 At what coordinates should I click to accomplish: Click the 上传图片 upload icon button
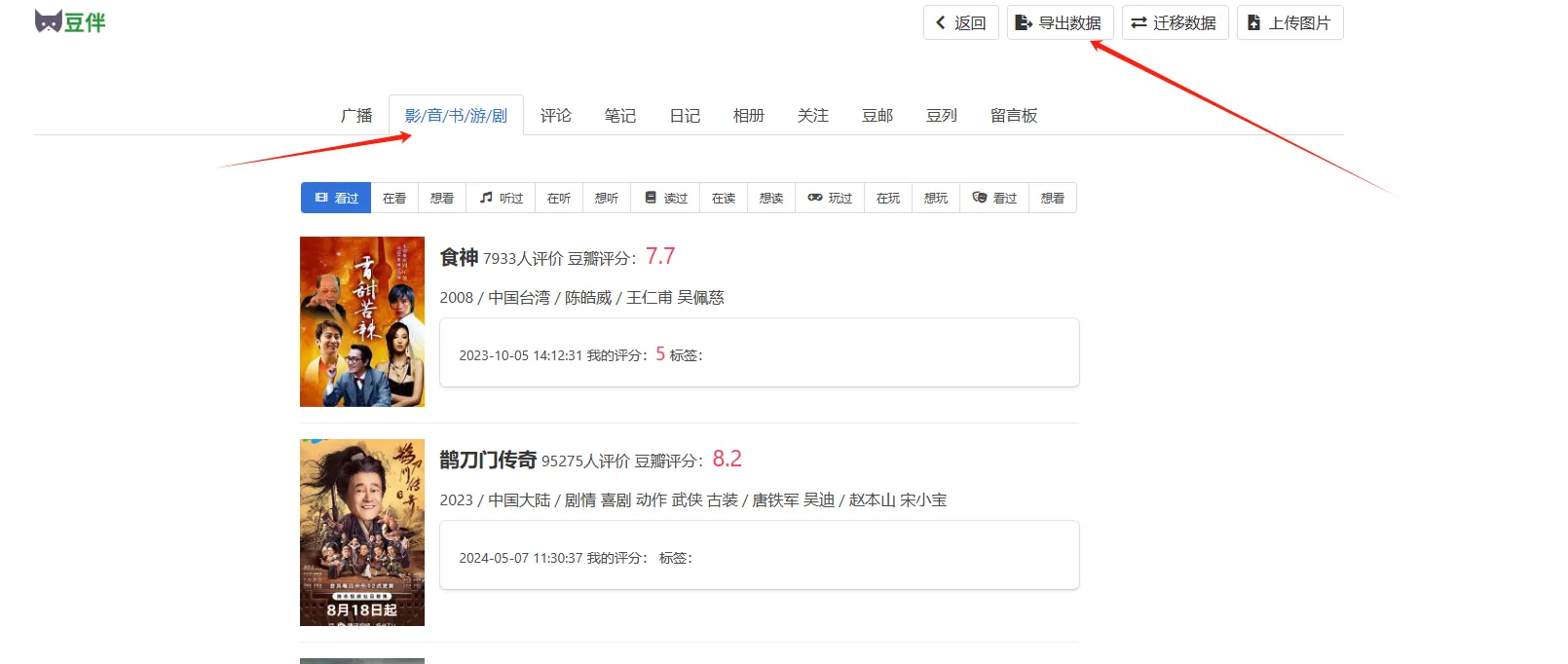click(x=1289, y=23)
